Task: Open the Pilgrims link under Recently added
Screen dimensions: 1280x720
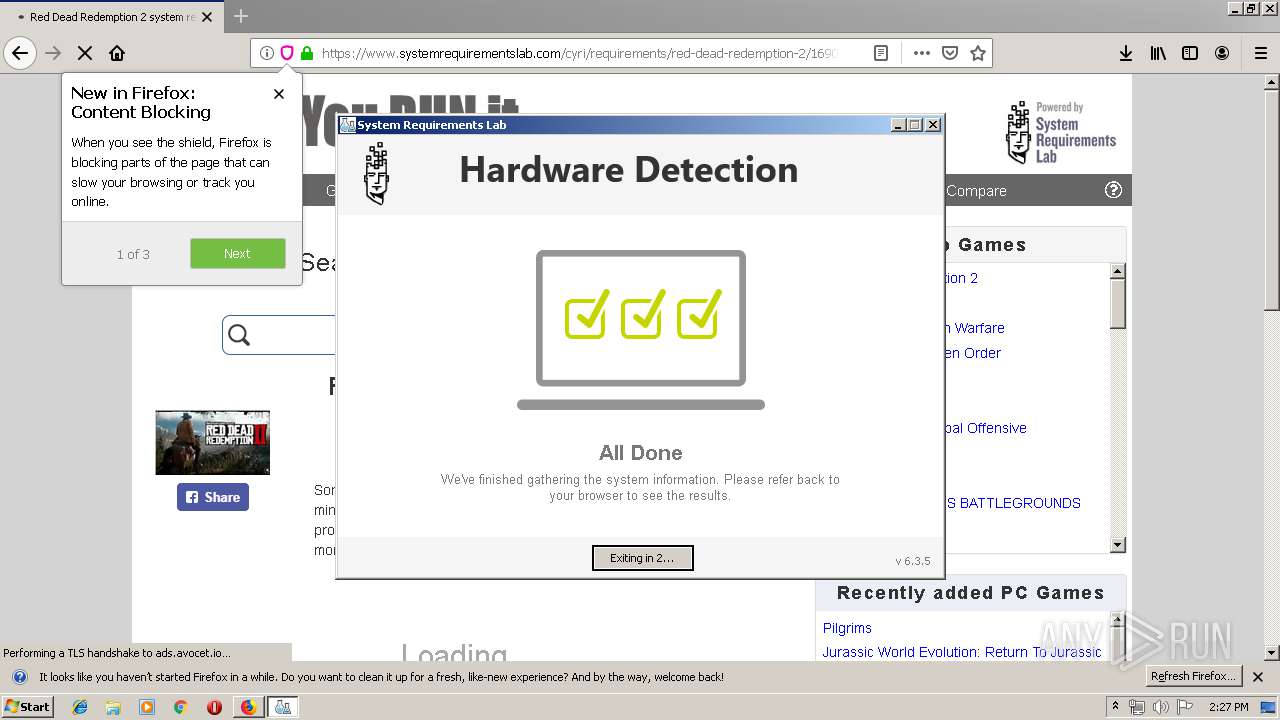Action: (x=847, y=628)
